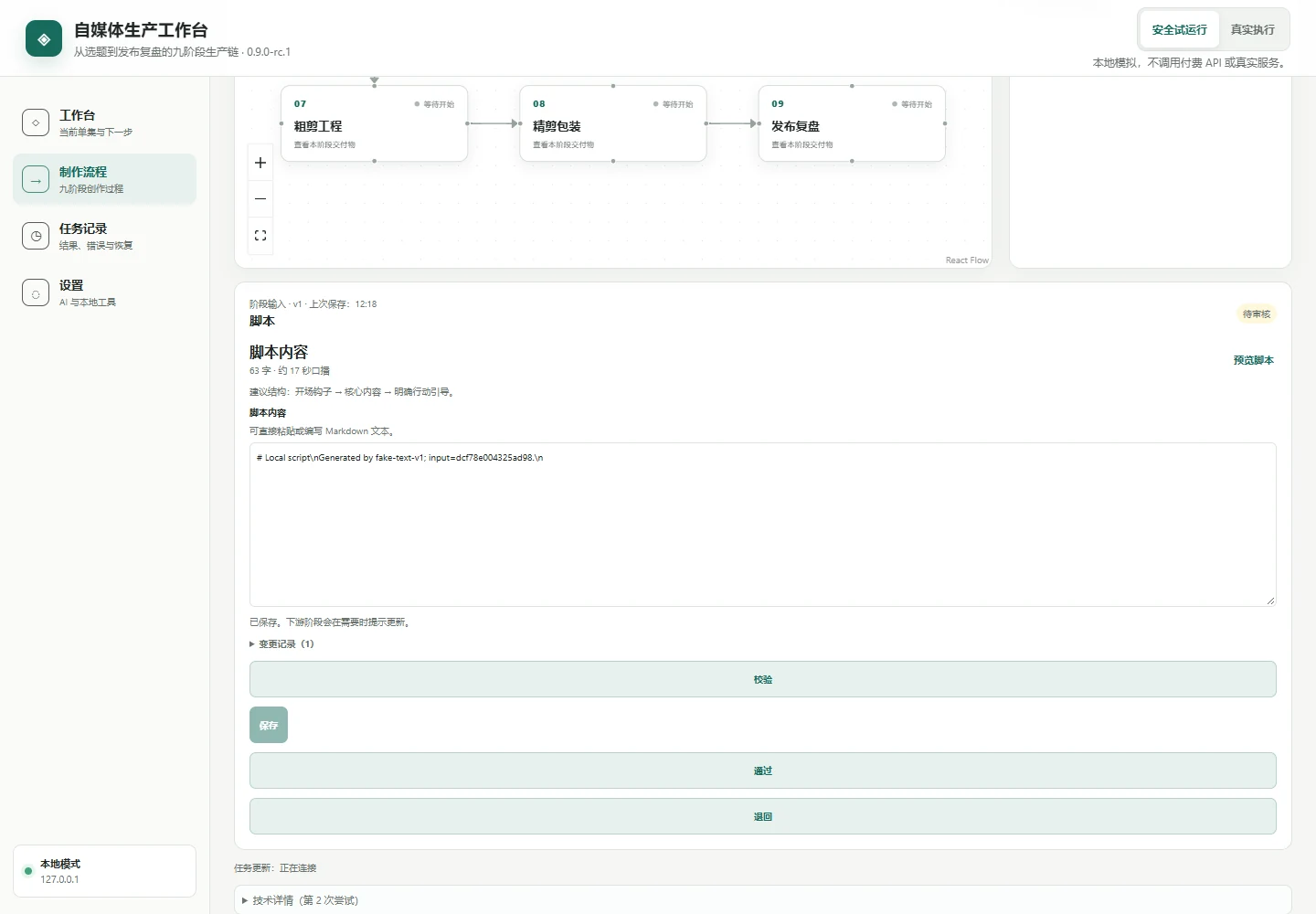Click the 本地模拟 API notice text

click(x=1191, y=63)
